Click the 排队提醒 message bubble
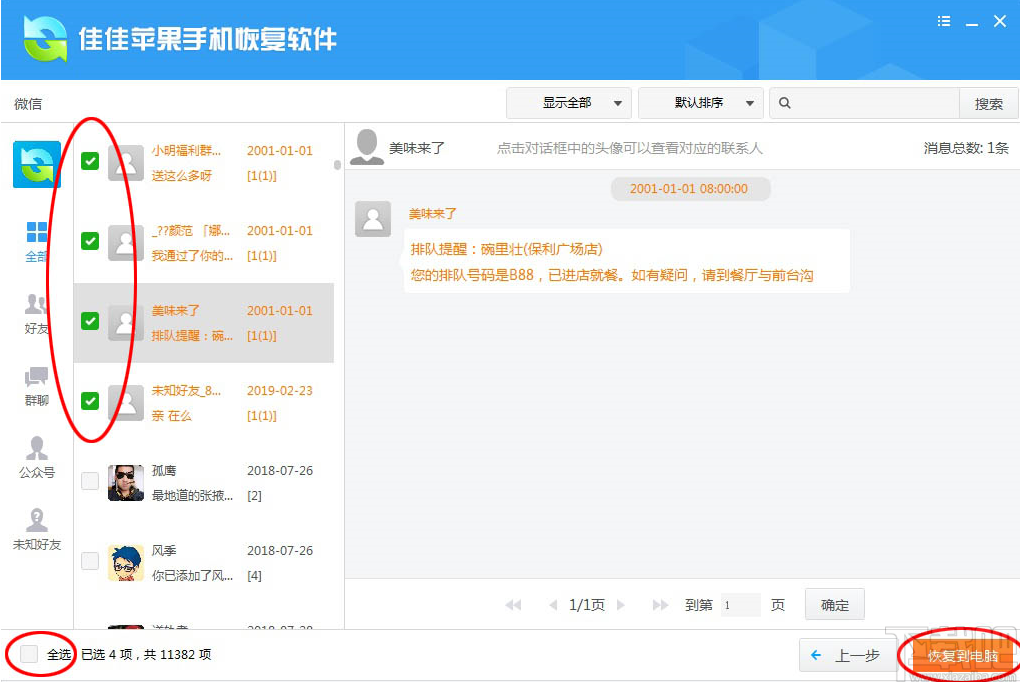Screen dimensions: 1020x682 626,261
